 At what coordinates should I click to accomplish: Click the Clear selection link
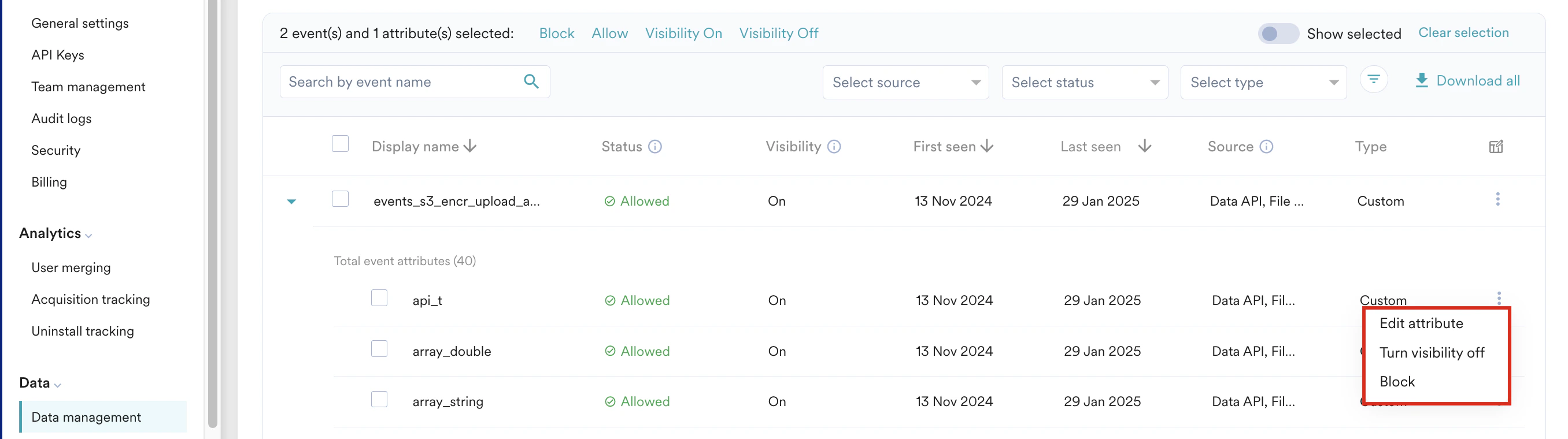click(1463, 32)
